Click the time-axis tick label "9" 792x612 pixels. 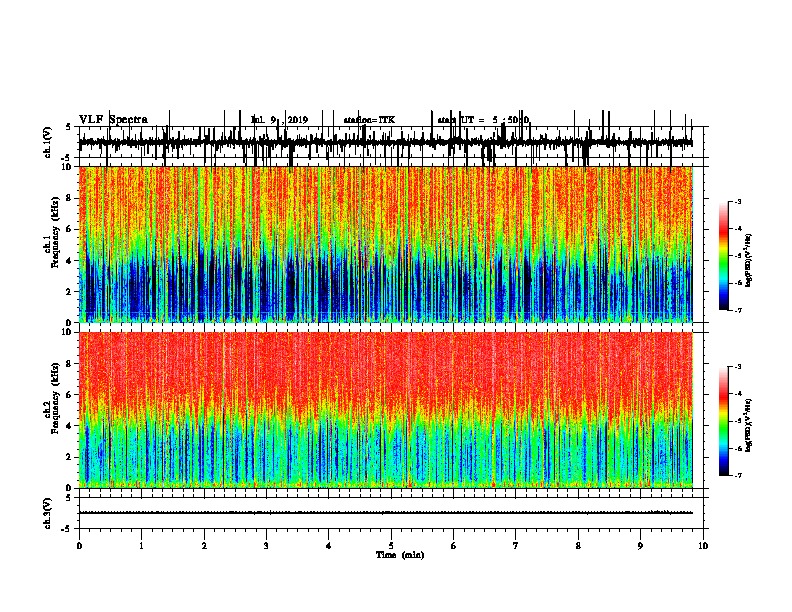pos(640,546)
